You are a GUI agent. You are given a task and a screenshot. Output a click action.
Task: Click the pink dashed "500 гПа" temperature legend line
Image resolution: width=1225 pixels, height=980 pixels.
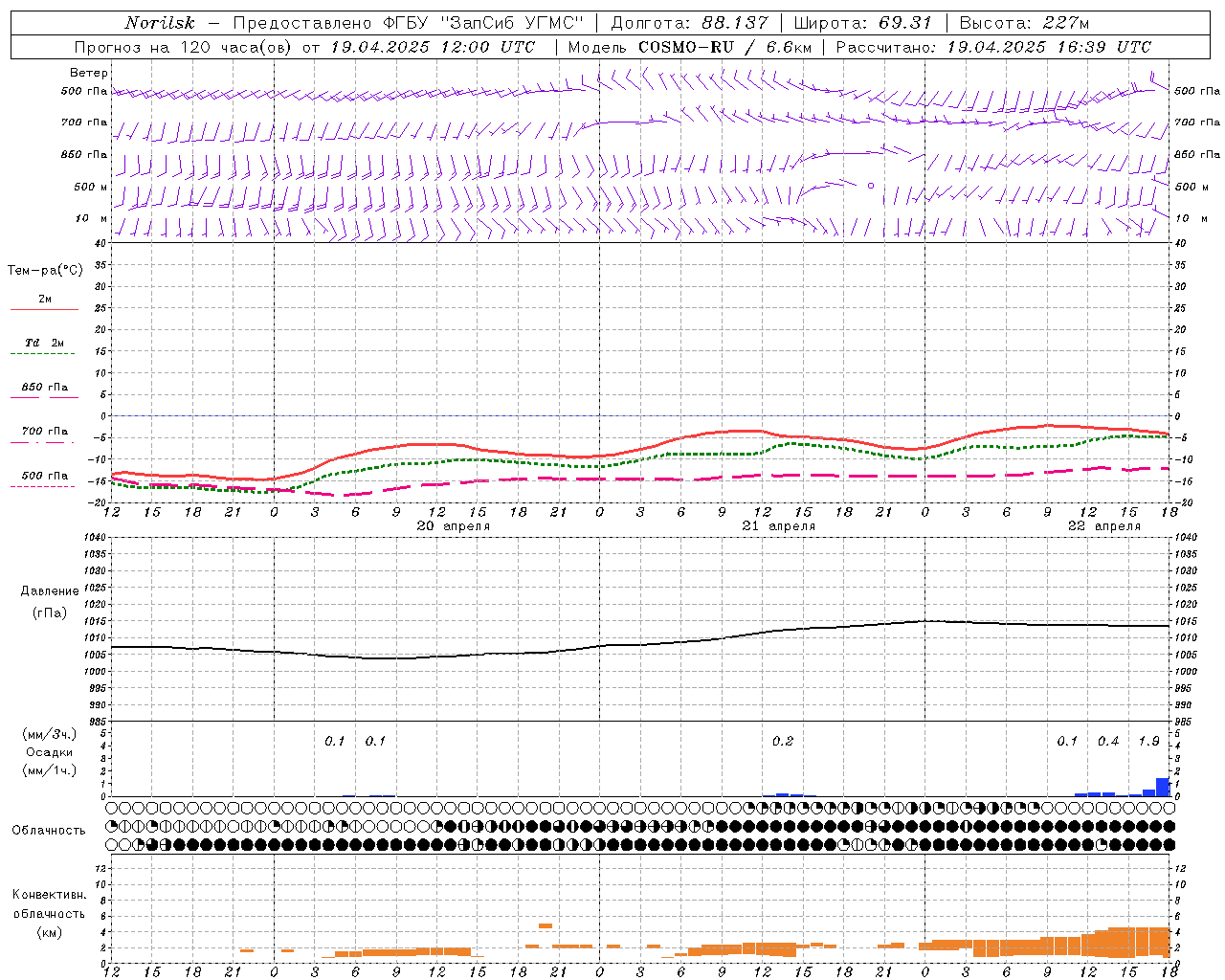(42, 487)
